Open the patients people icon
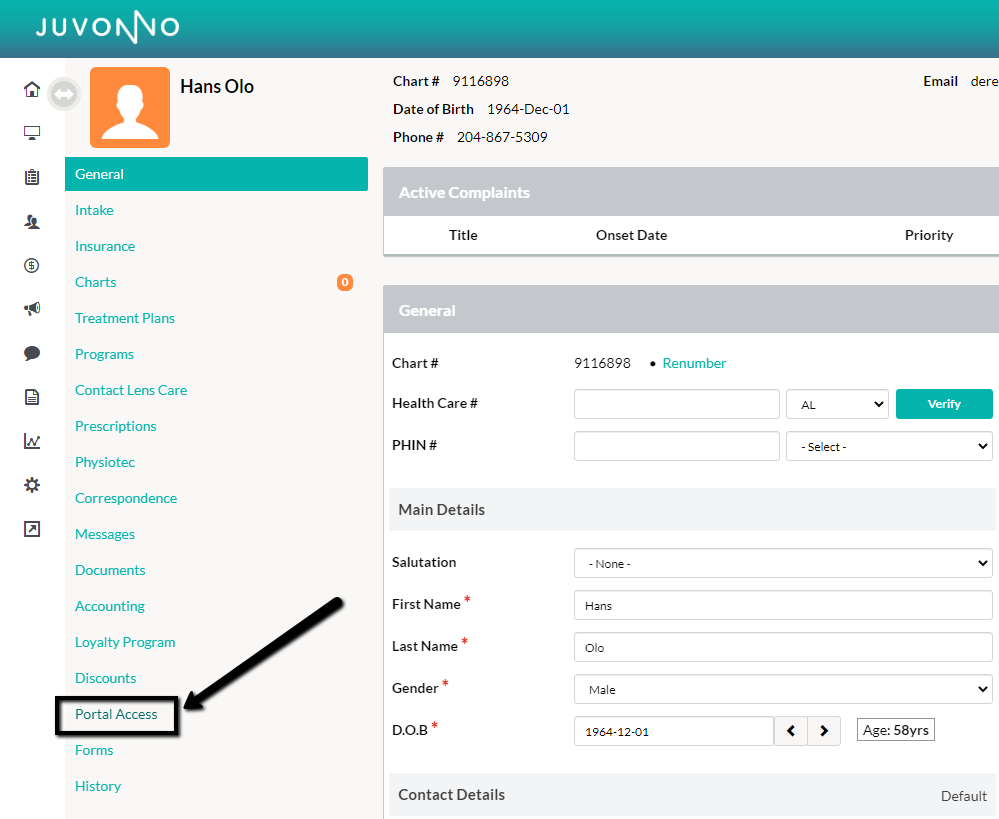The image size is (999, 819). coord(32,221)
